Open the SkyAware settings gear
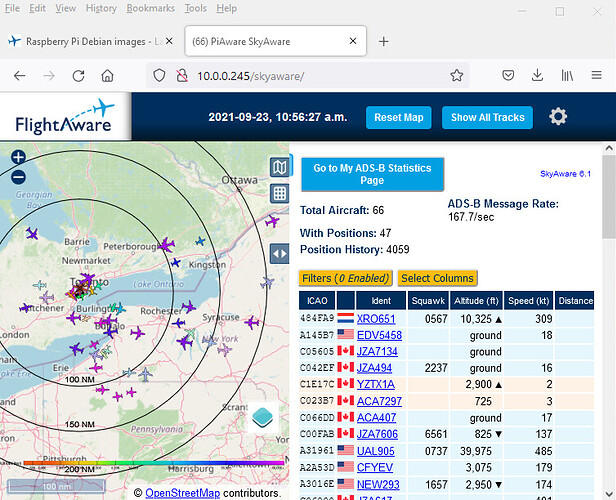The width and height of the screenshot is (616, 500). click(558, 117)
